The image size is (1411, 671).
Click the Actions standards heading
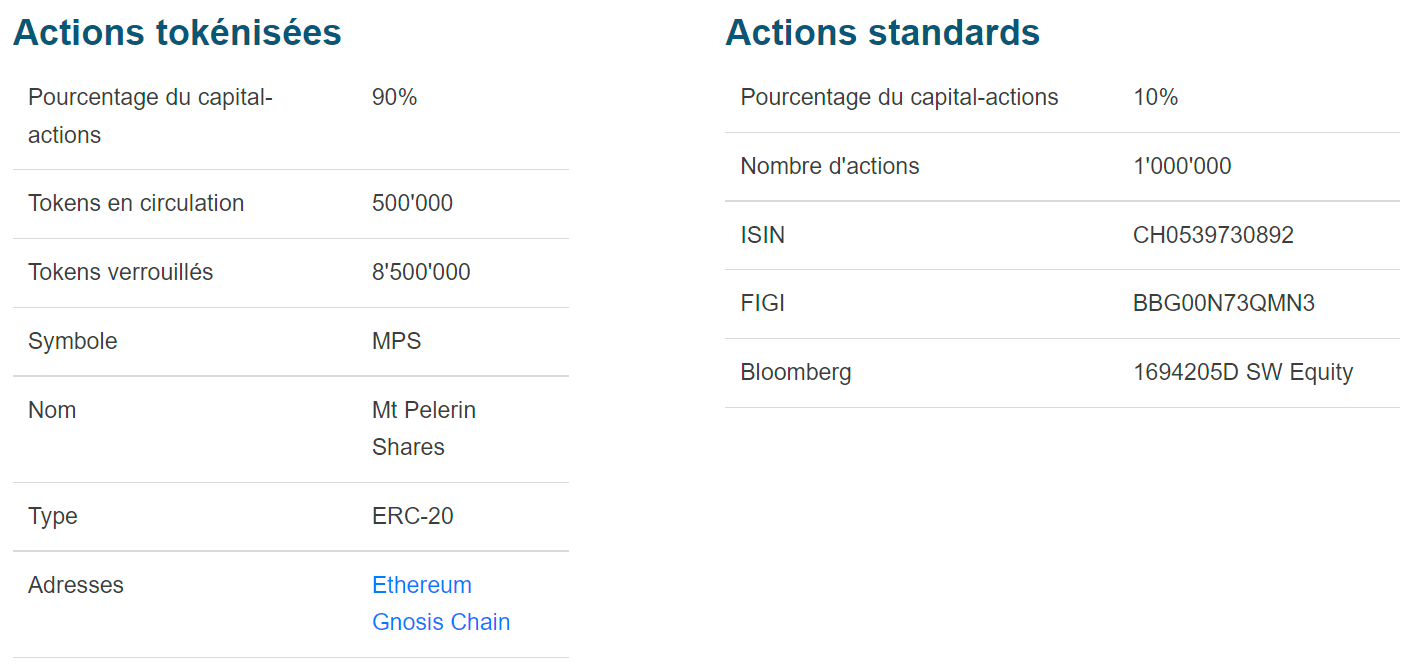coord(882,33)
